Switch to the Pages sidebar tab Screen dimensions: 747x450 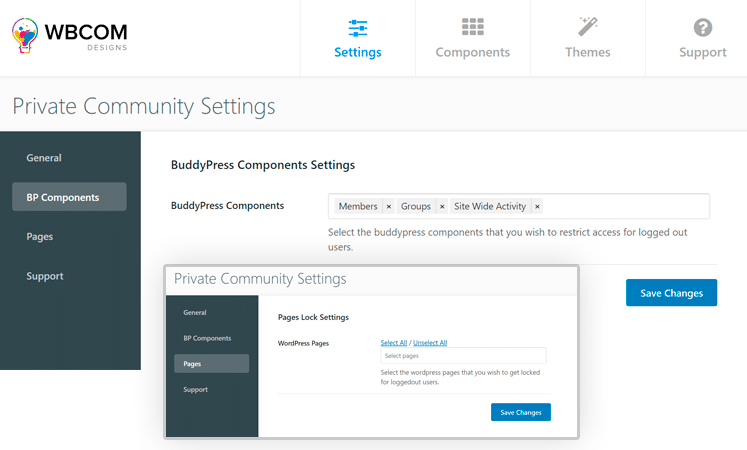pyautogui.click(x=40, y=237)
